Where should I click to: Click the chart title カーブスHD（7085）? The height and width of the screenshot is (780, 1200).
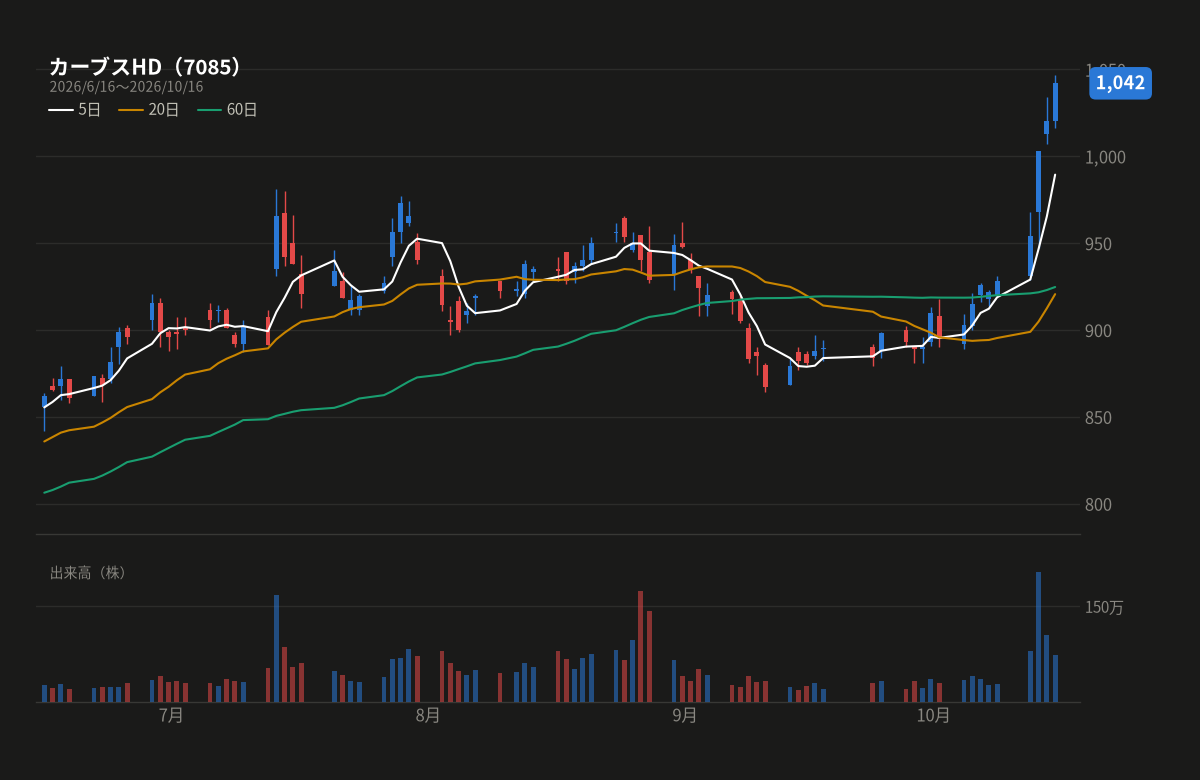(x=146, y=67)
